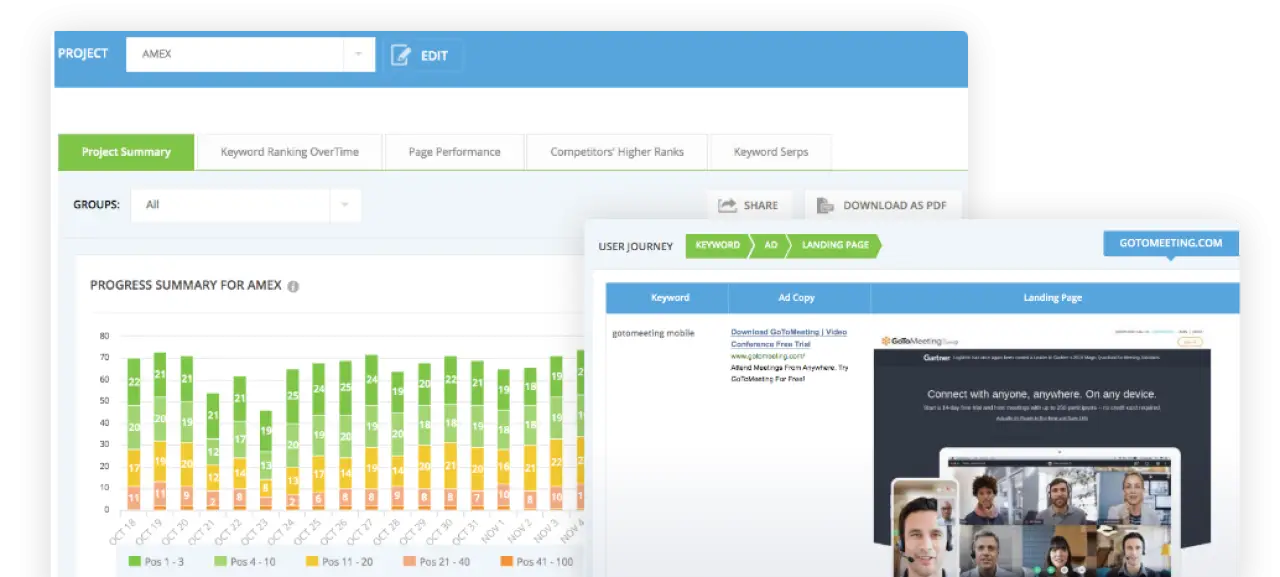
Task: Open the Page Performance tab
Action: coord(454,152)
